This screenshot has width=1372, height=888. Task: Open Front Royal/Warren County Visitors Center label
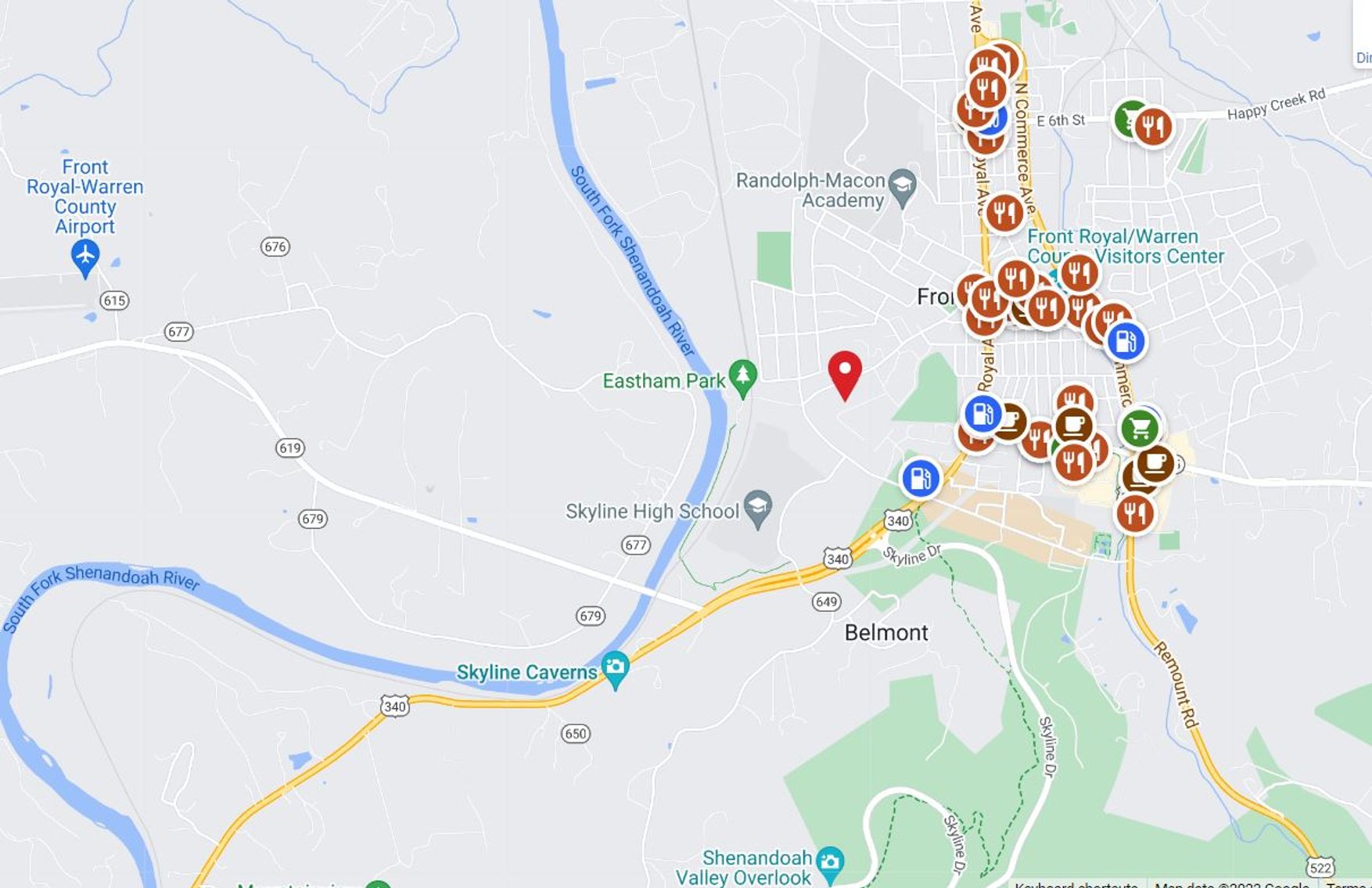tap(1125, 246)
